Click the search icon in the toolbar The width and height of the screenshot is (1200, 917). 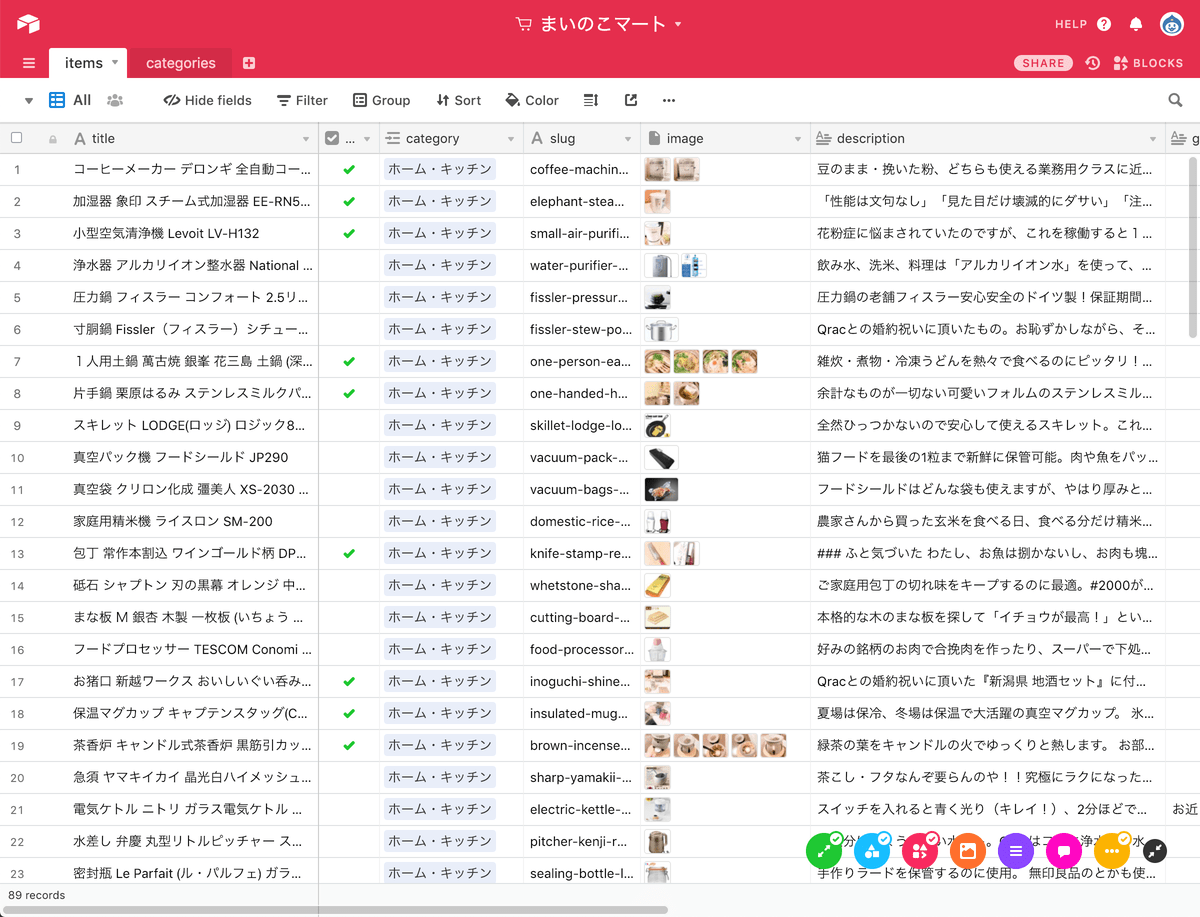(x=1175, y=100)
